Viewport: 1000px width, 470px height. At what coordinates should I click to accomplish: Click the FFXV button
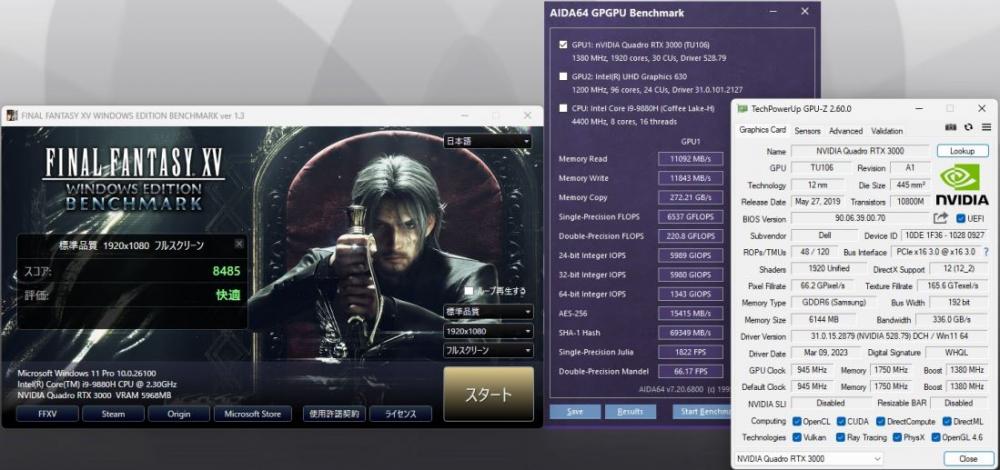click(x=48, y=414)
